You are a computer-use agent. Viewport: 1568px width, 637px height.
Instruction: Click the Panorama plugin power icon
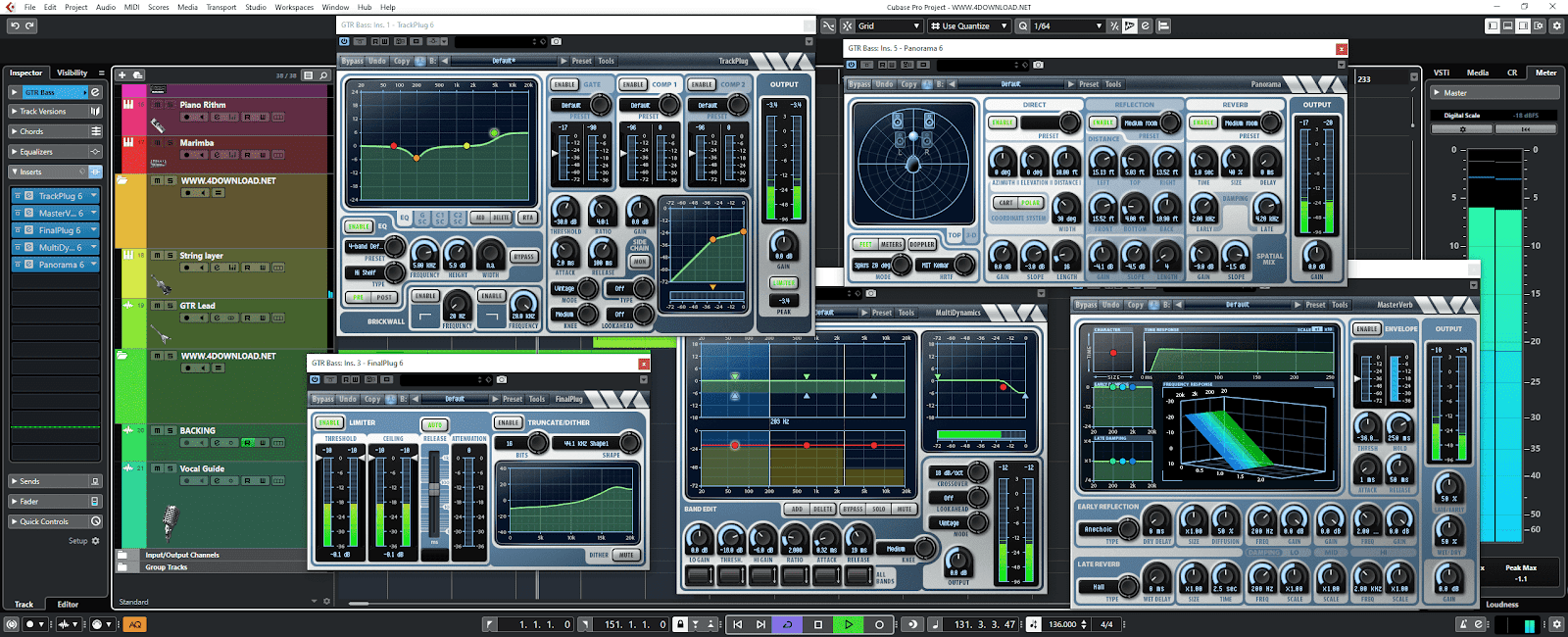(852, 65)
